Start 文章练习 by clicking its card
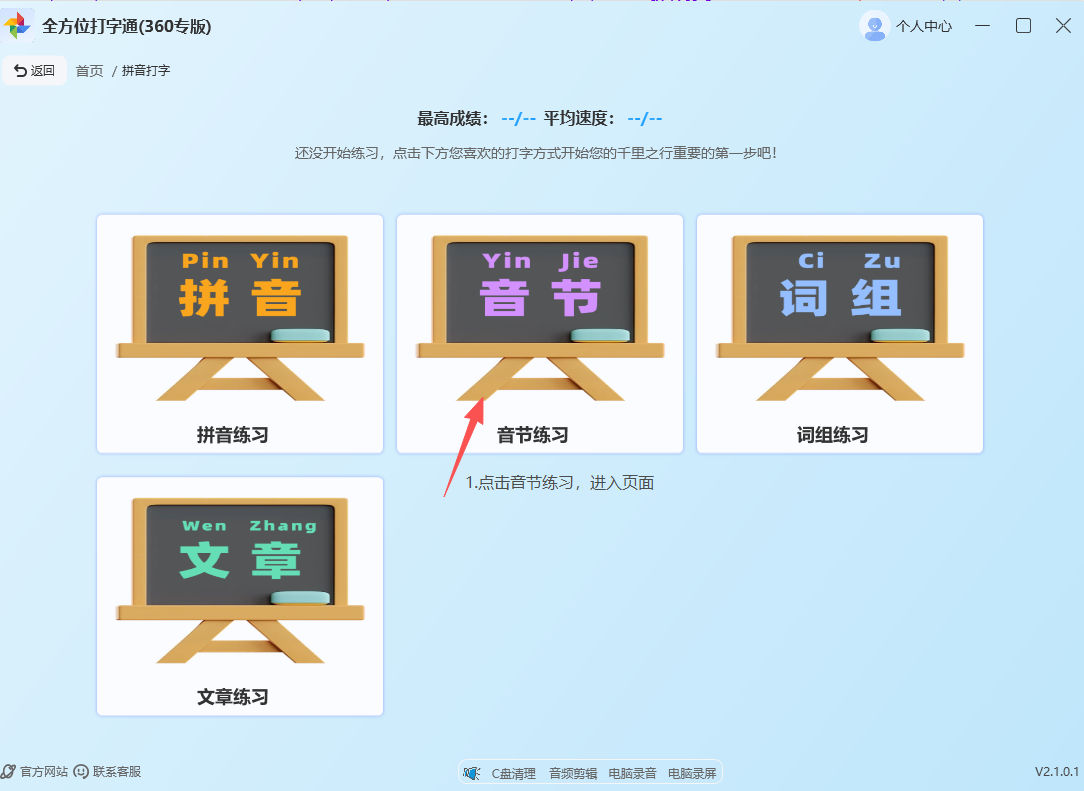Viewport: 1084px width, 791px height. (x=239, y=596)
